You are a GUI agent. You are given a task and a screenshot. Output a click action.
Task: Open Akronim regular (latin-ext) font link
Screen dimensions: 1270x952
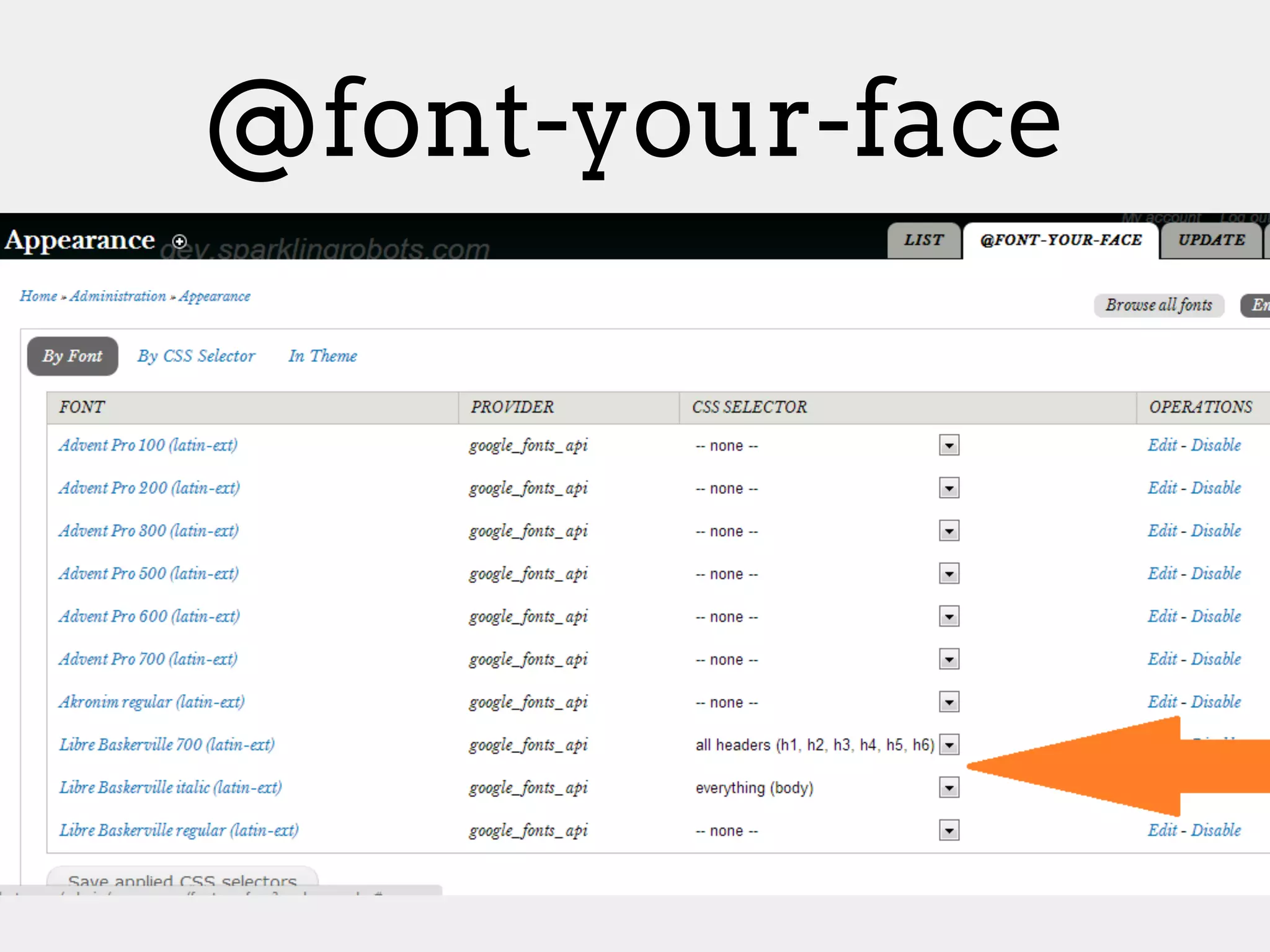pos(152,702)
